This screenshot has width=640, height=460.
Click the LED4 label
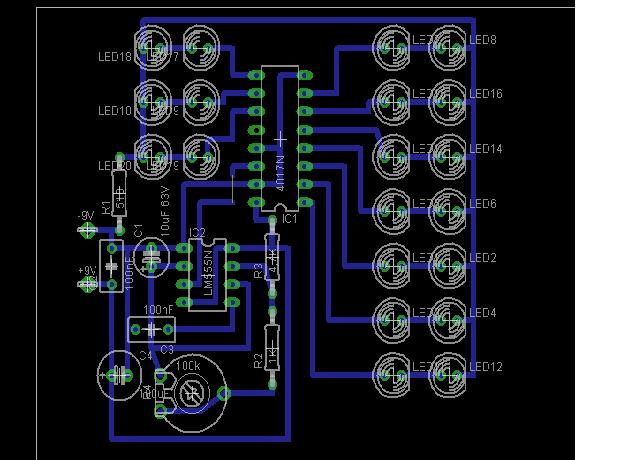pyautogui.click(x=483, y=313)
